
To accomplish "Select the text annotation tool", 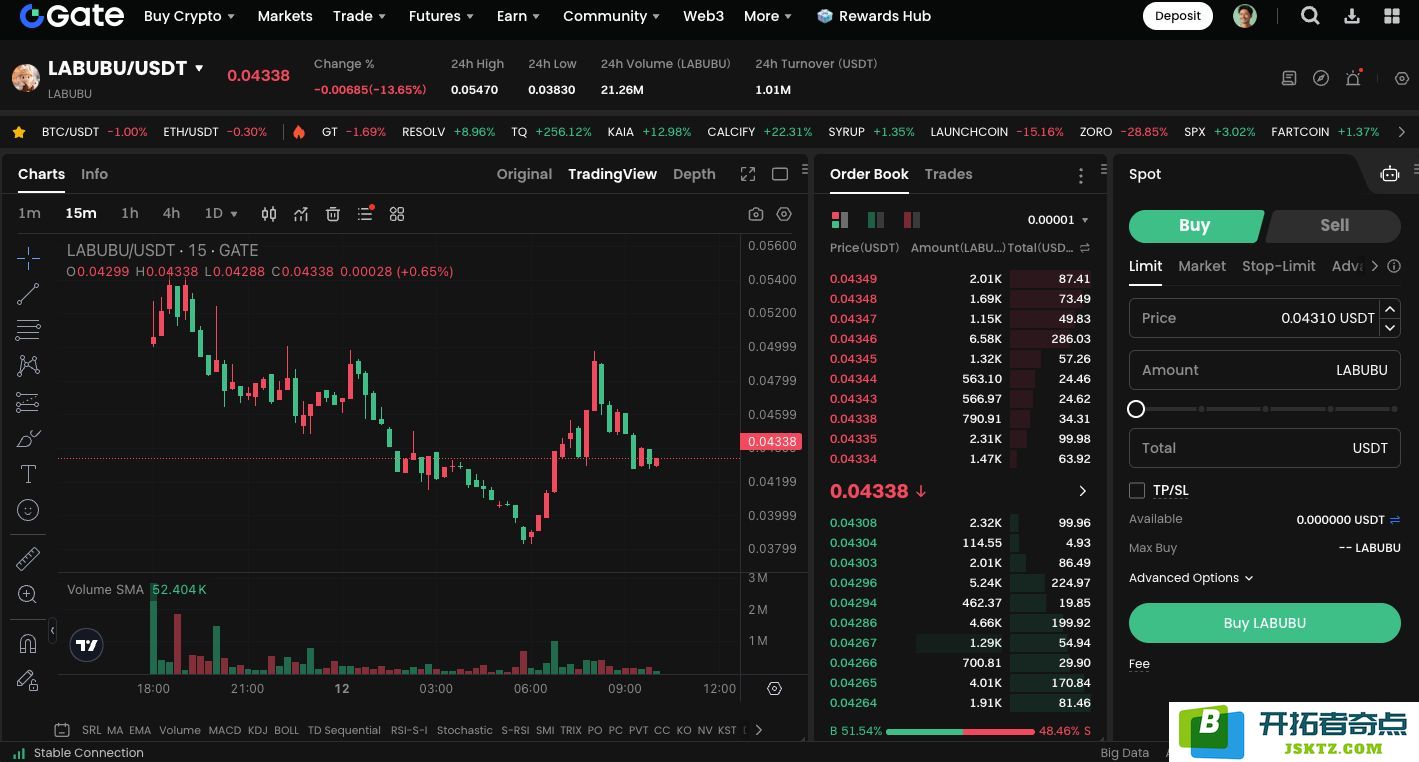I will pos(28,474).
